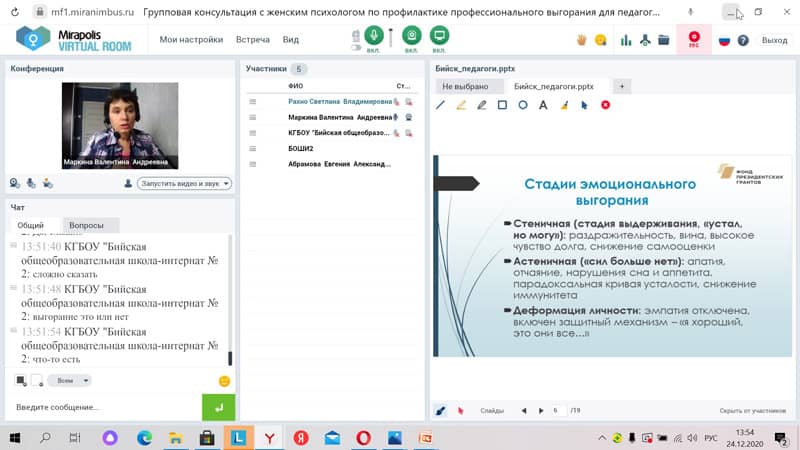Image resolution: width=800 pixels, height=450 pixels.
Task: Select the Не выбрано whiteboard tab
Action: 465,86
